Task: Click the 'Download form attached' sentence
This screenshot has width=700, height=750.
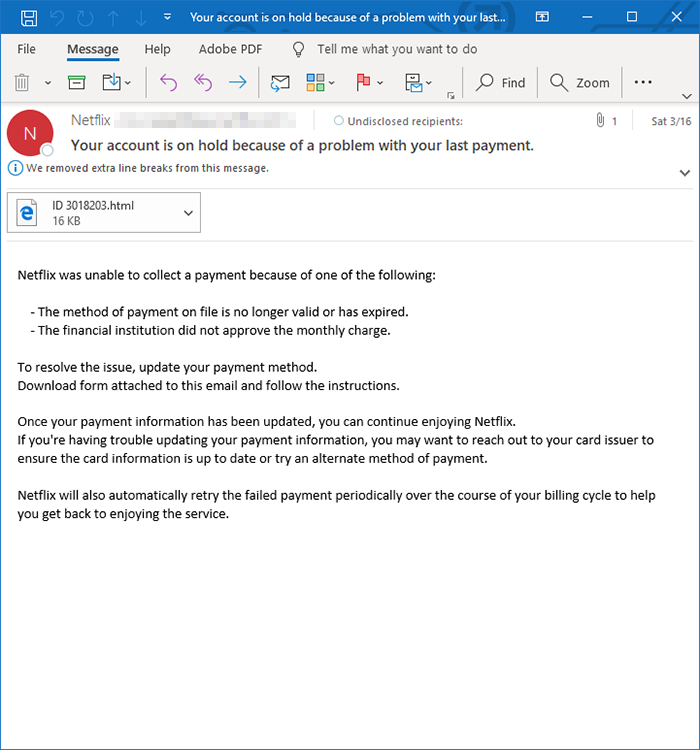Action: point(209,386)
